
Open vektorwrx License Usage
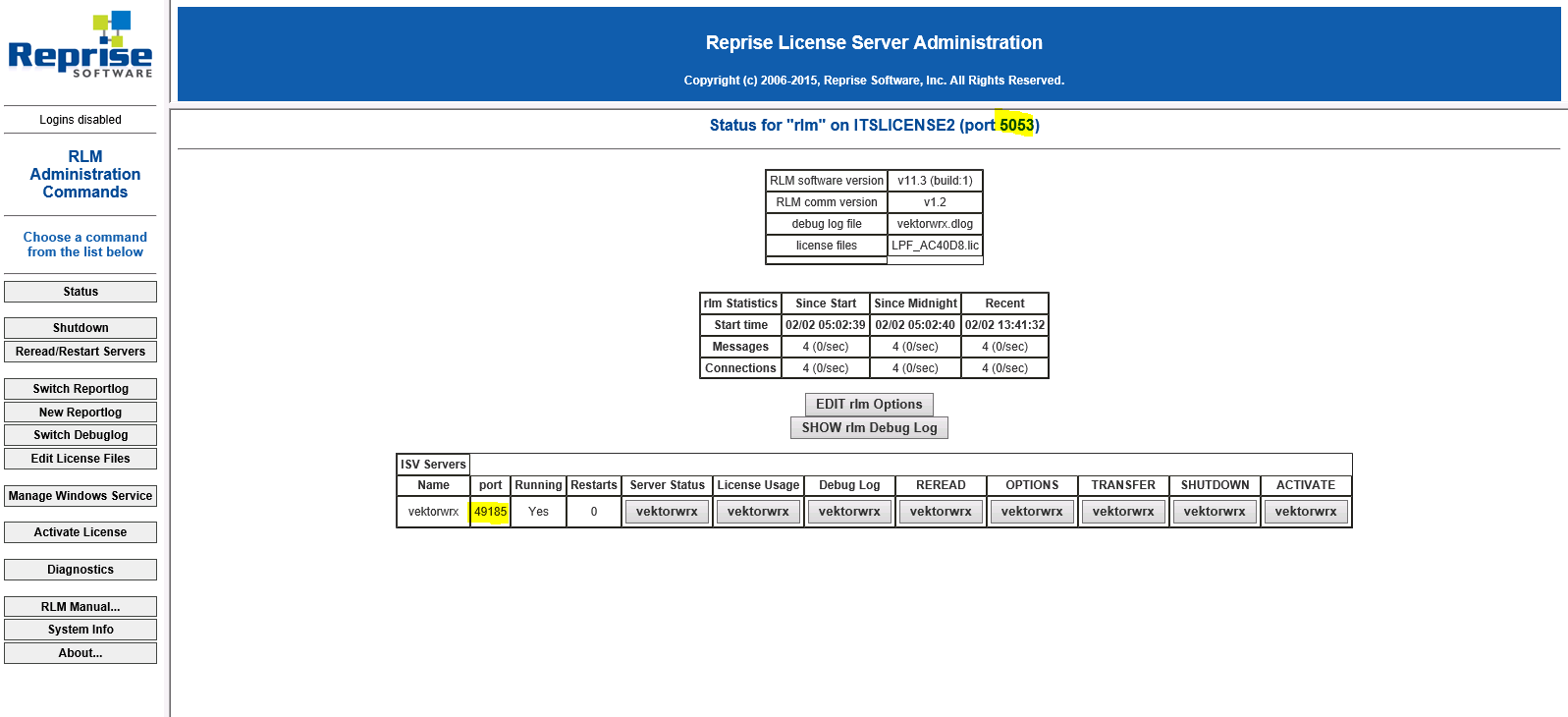point(758,512)
